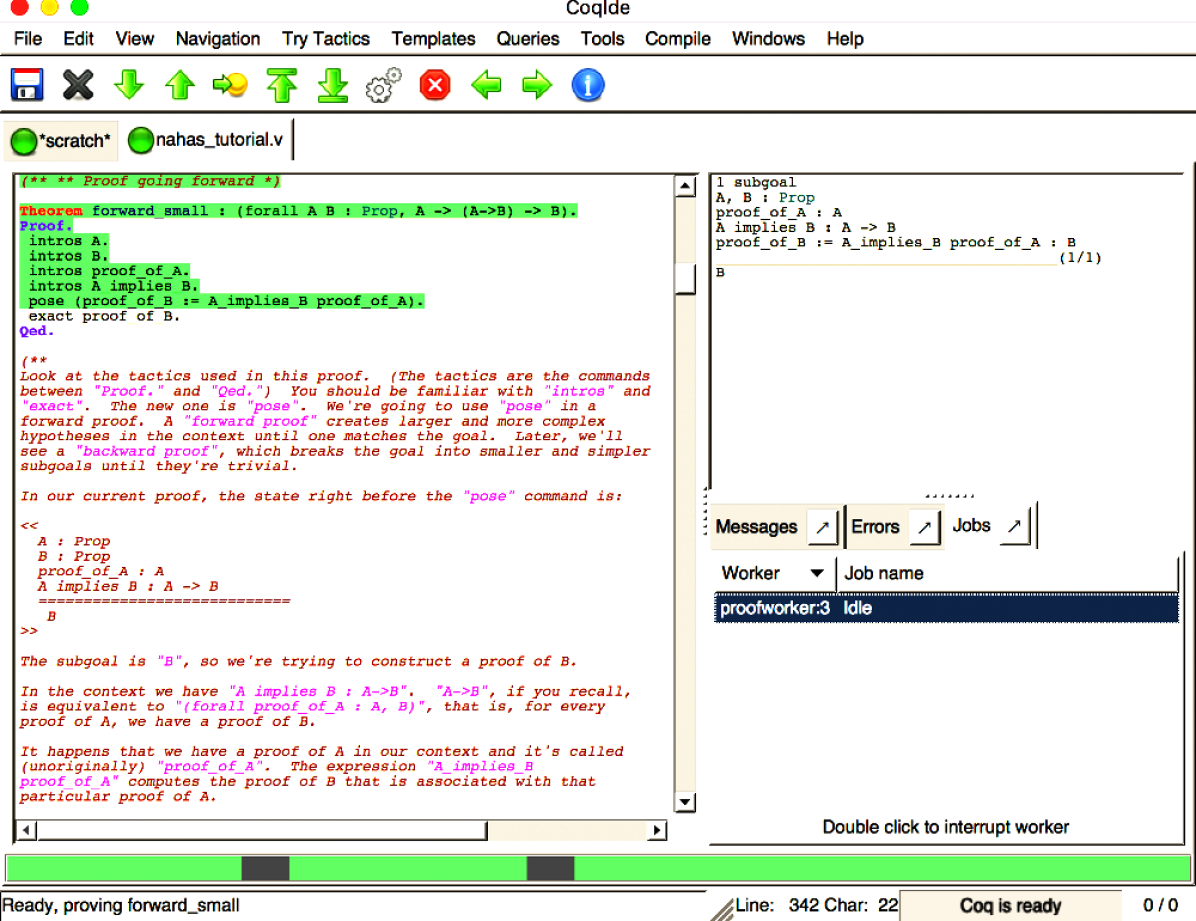Go to start with top arrow icon
This screenshot has height=921, width=1196.
tap(282, 85)
